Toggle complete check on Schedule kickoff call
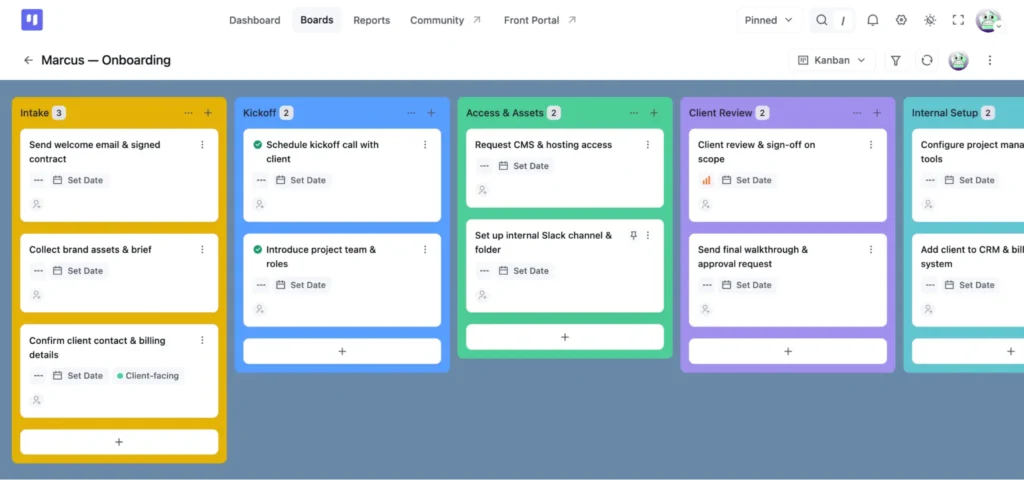 click(x=258, y=144)
